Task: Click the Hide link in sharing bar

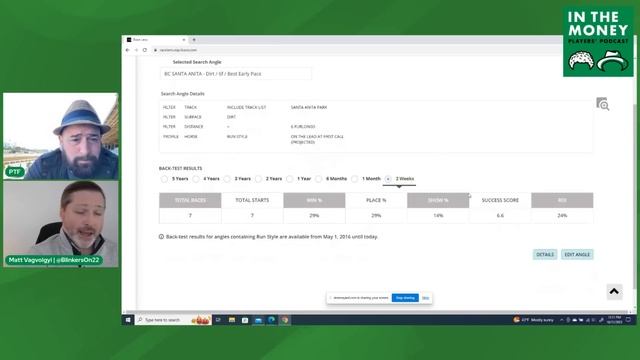Action: click(x=425, y=298)
